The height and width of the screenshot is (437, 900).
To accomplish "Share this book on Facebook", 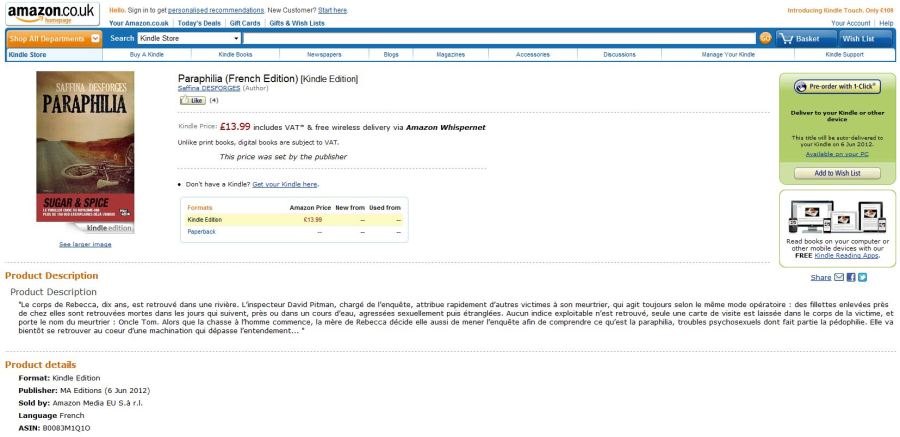I will 851,277.
